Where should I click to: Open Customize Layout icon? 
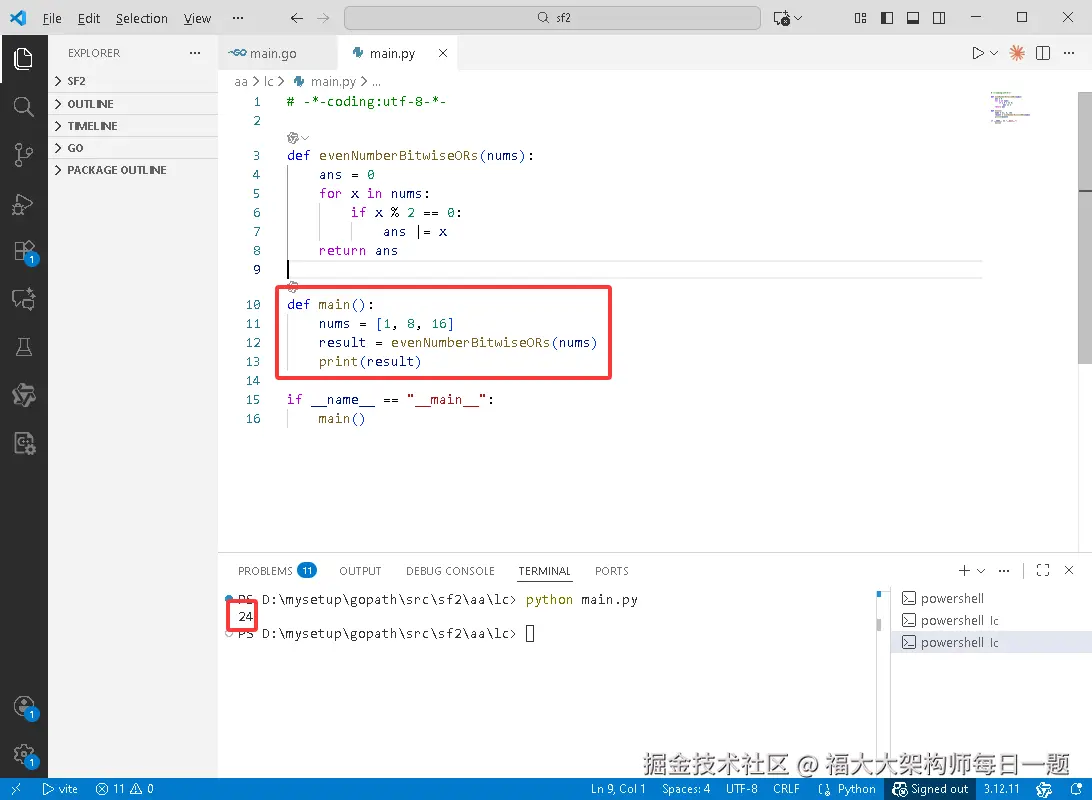(x=861, y=18)
